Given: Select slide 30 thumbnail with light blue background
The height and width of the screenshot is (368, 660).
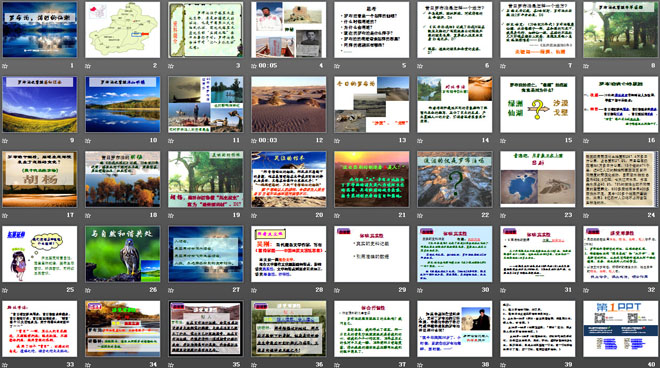Looking at the screenshot, I should [455, 254].
